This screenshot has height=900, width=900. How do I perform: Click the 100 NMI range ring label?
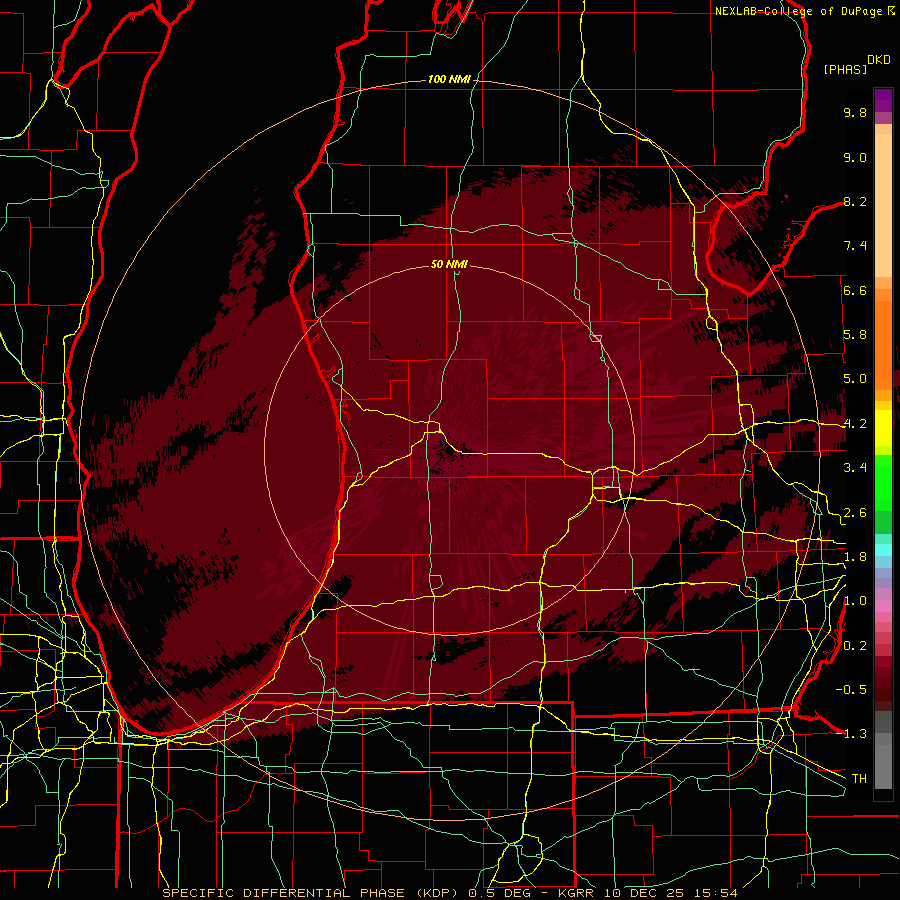click(449, 79)
